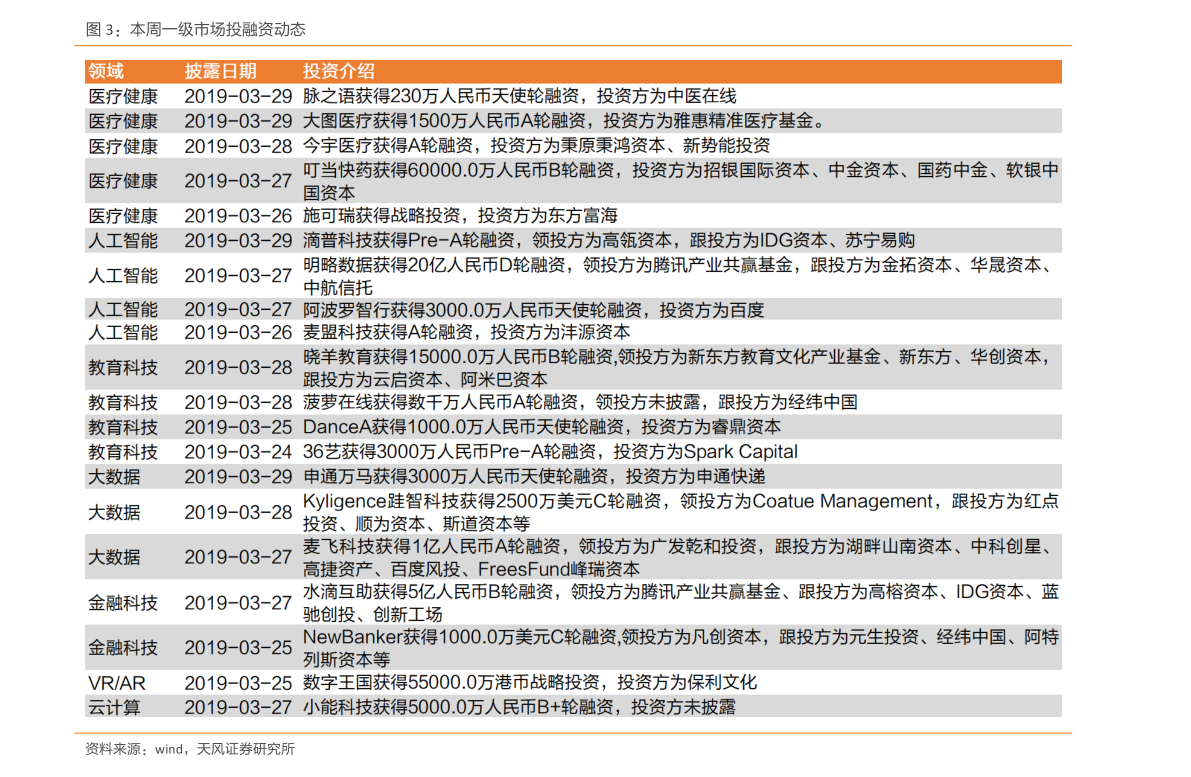Select the figure title 图3：本周一级市场投融资动态
The height and width of the screenshot is (777, 1191).
[195, 30]
